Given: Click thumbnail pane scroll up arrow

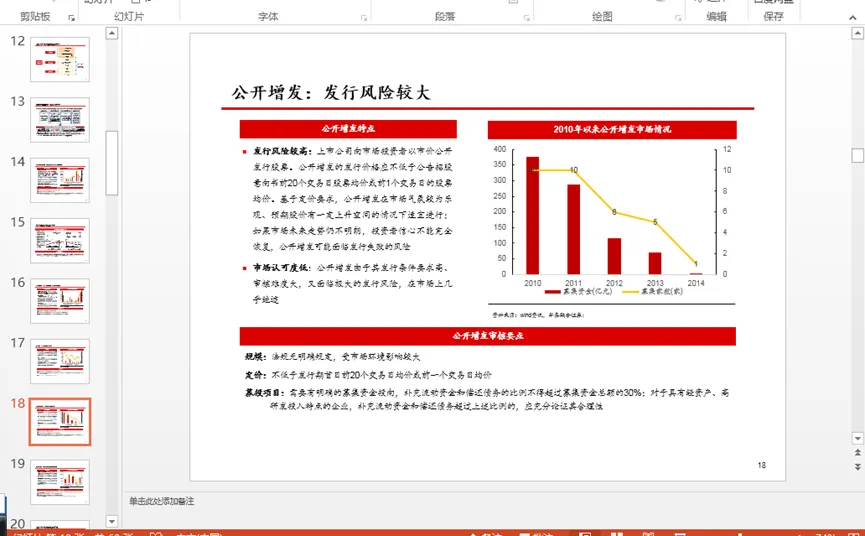Looking at the screenshot, I should (x=111, y=33).
